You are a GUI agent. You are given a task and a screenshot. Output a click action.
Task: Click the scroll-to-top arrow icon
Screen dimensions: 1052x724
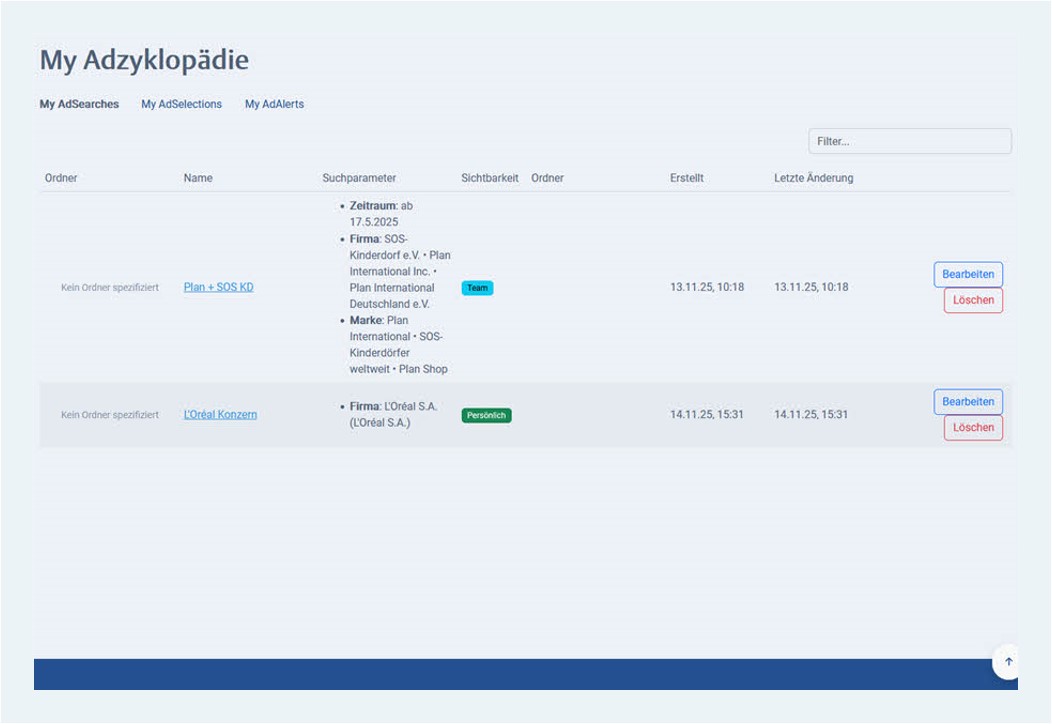tap(1007, 661)
